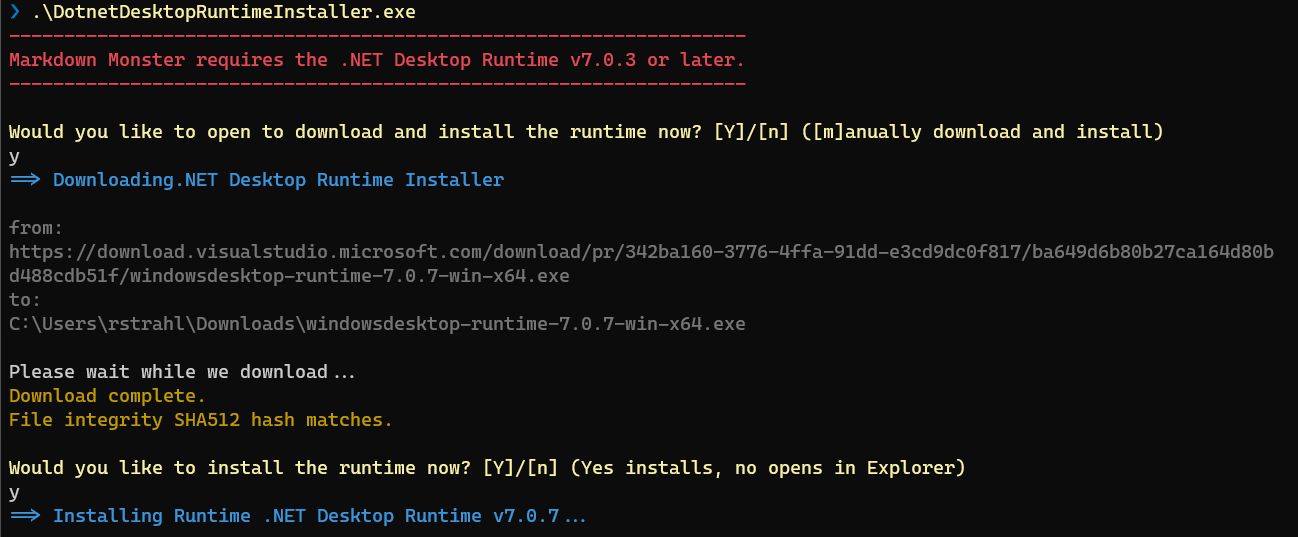
Task: Click the upper red dashed separator line
Action: click(x=377, y=36)
